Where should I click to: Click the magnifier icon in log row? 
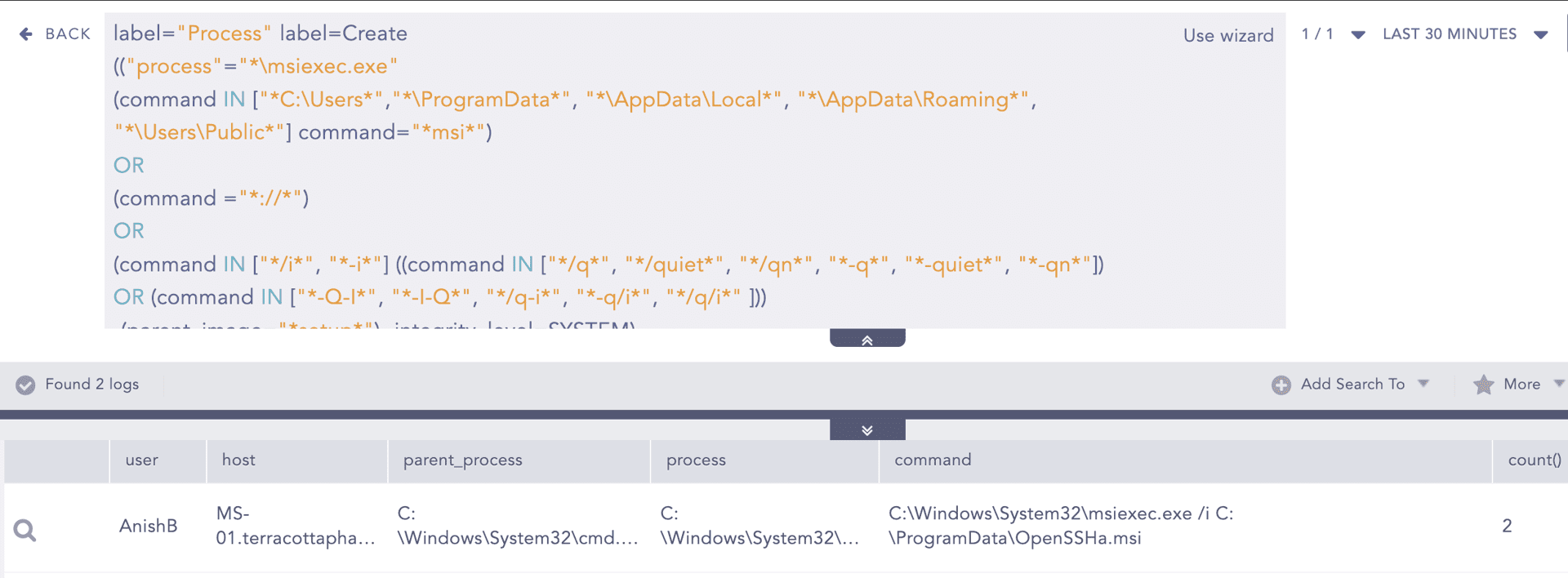tap(25, 531)
